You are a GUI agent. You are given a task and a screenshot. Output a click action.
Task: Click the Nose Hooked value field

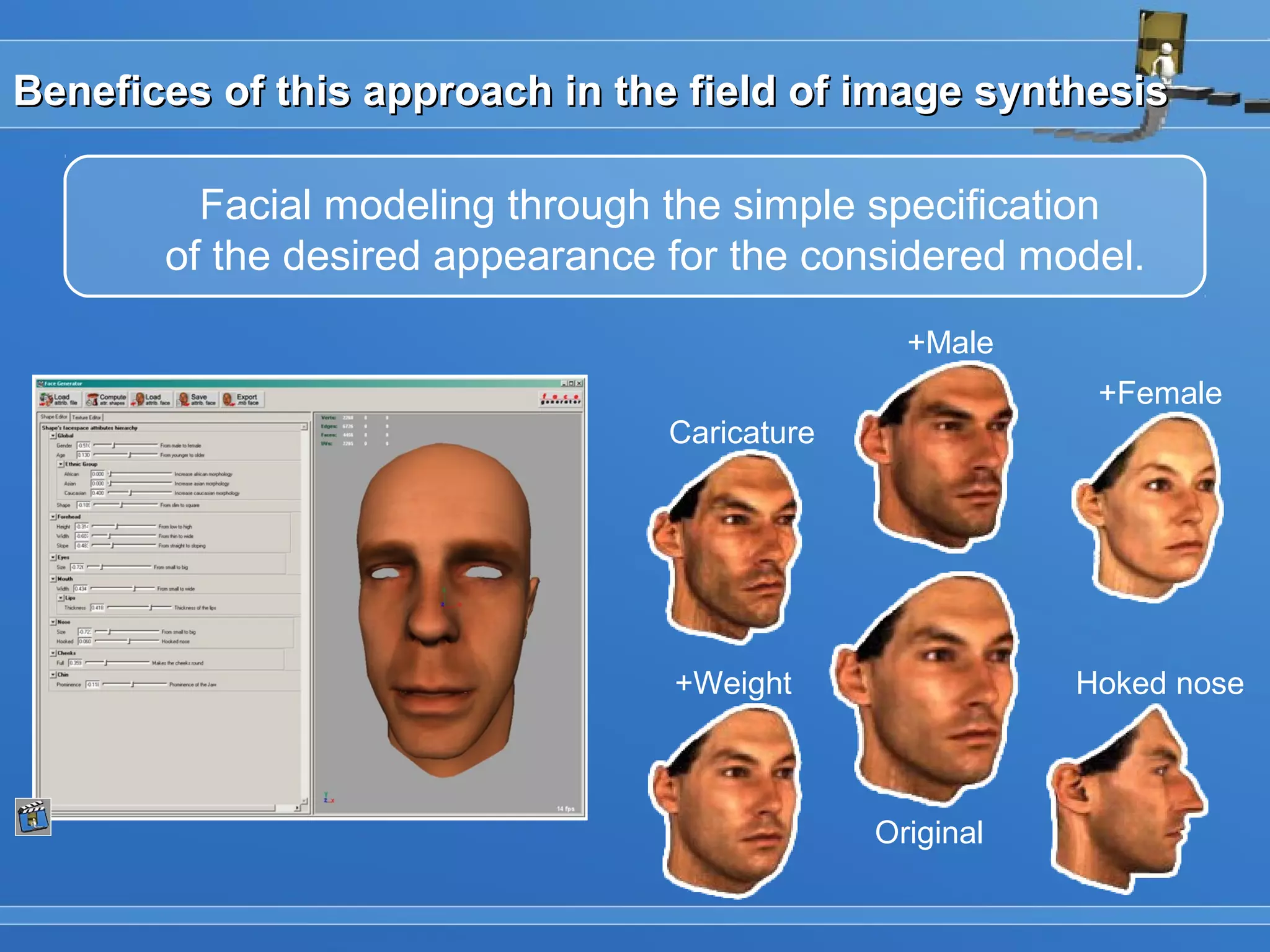[x=85, y=641]
